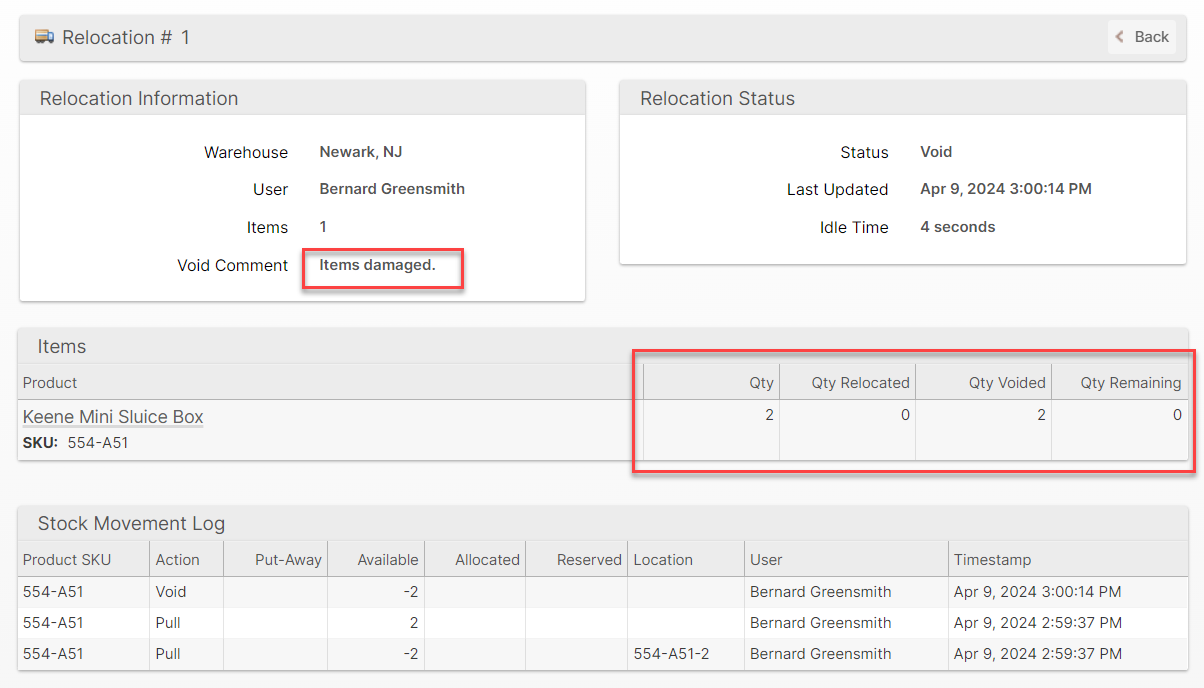Click the Timestamp column header

pyautogui.click(x=992, y=560)
